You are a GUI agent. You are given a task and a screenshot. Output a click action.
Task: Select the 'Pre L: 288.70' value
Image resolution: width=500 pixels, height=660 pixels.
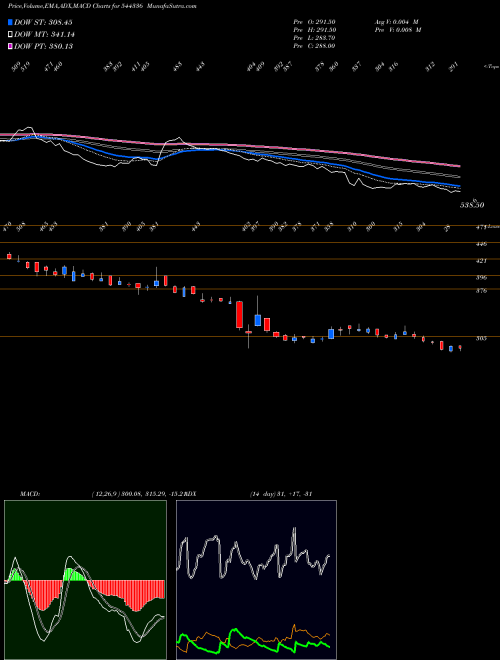coord(314,38)
